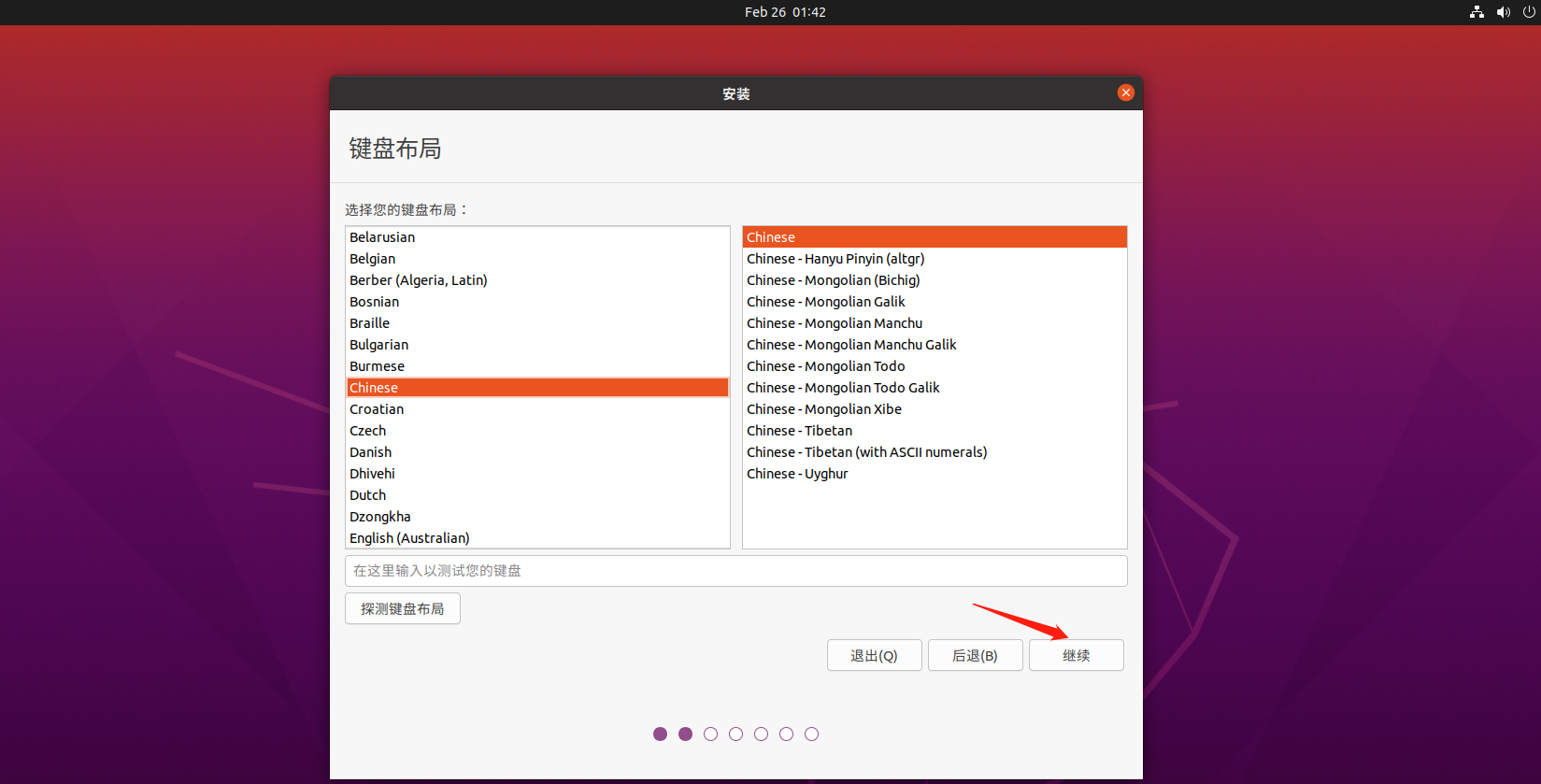Select highlighted Chinese in left language list

[x=537, y=388]
